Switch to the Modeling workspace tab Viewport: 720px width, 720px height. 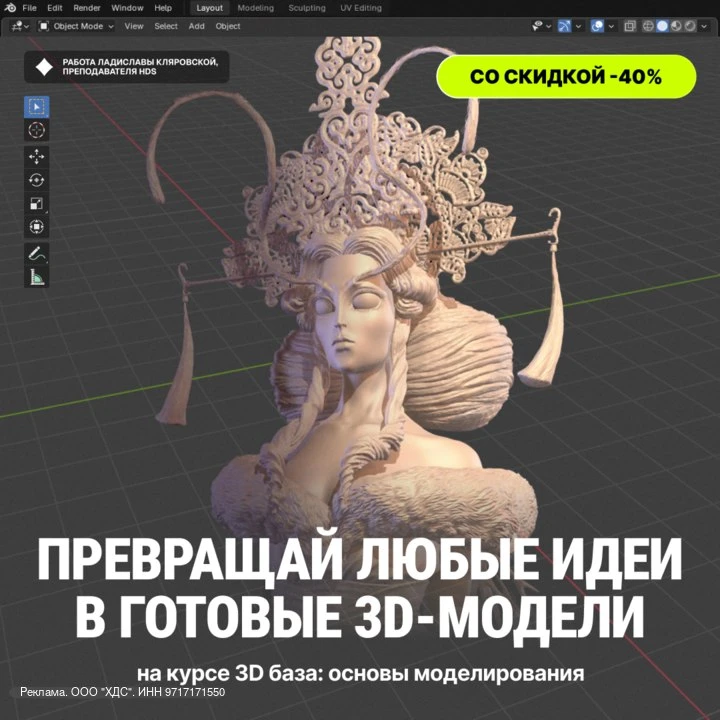pos(255,8)
